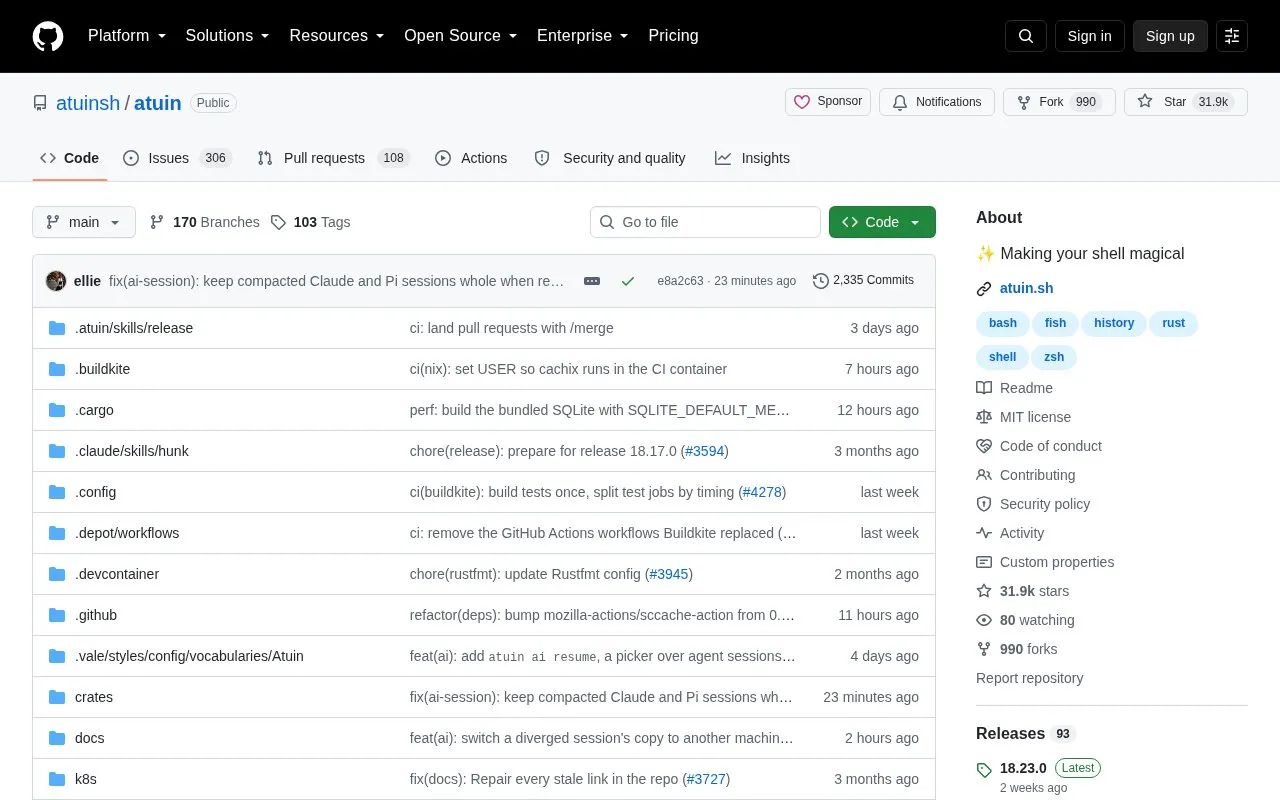Open the 170 Branches link
This screenshot has height=800, width=1280.
click(204, 222)
